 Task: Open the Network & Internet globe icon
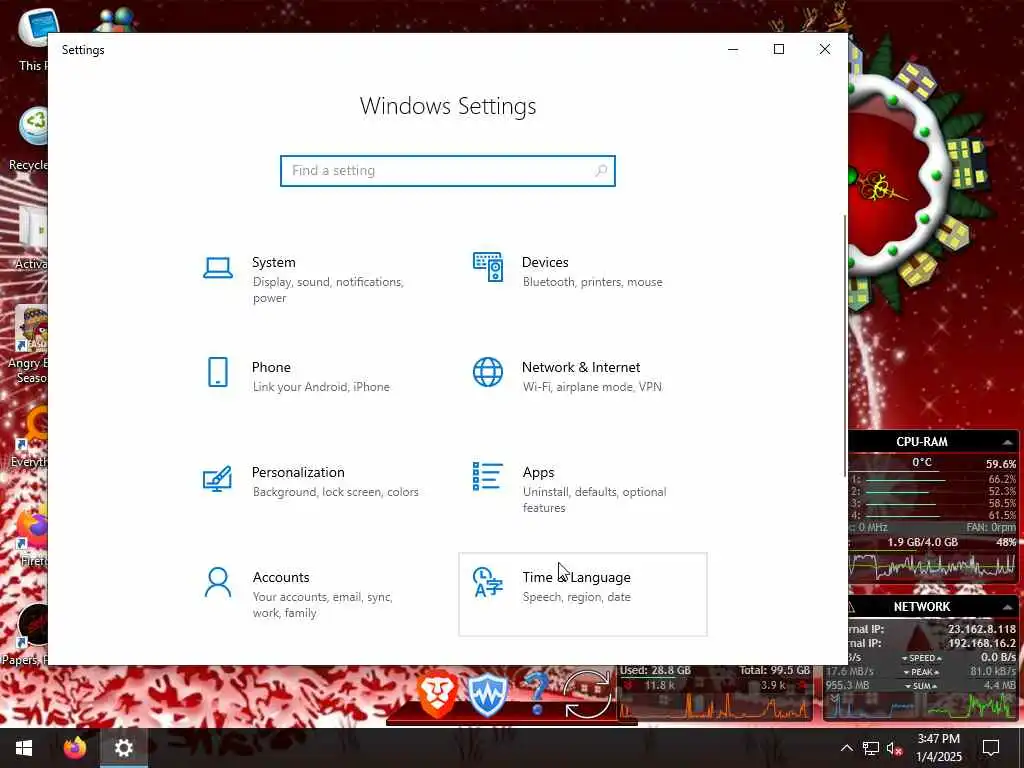pos(488,372)
